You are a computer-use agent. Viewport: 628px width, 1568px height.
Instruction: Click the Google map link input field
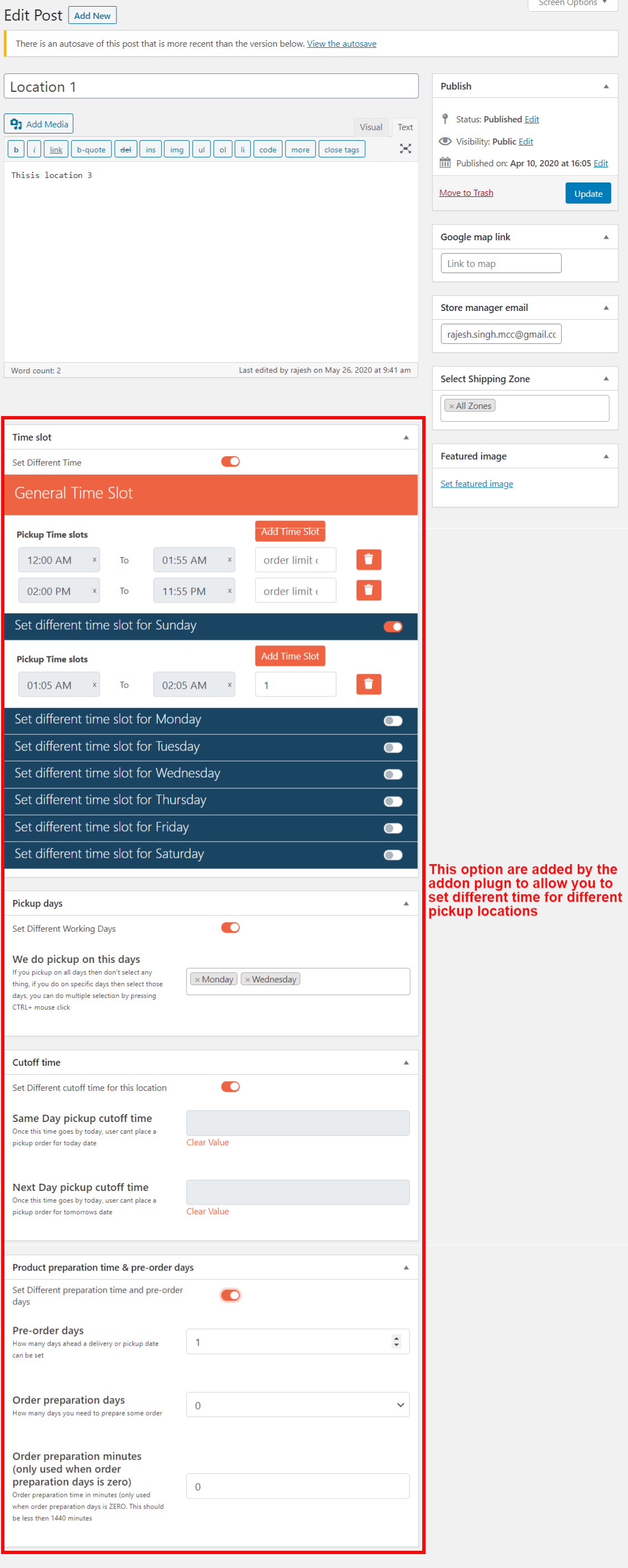click(x=500, y=264)
